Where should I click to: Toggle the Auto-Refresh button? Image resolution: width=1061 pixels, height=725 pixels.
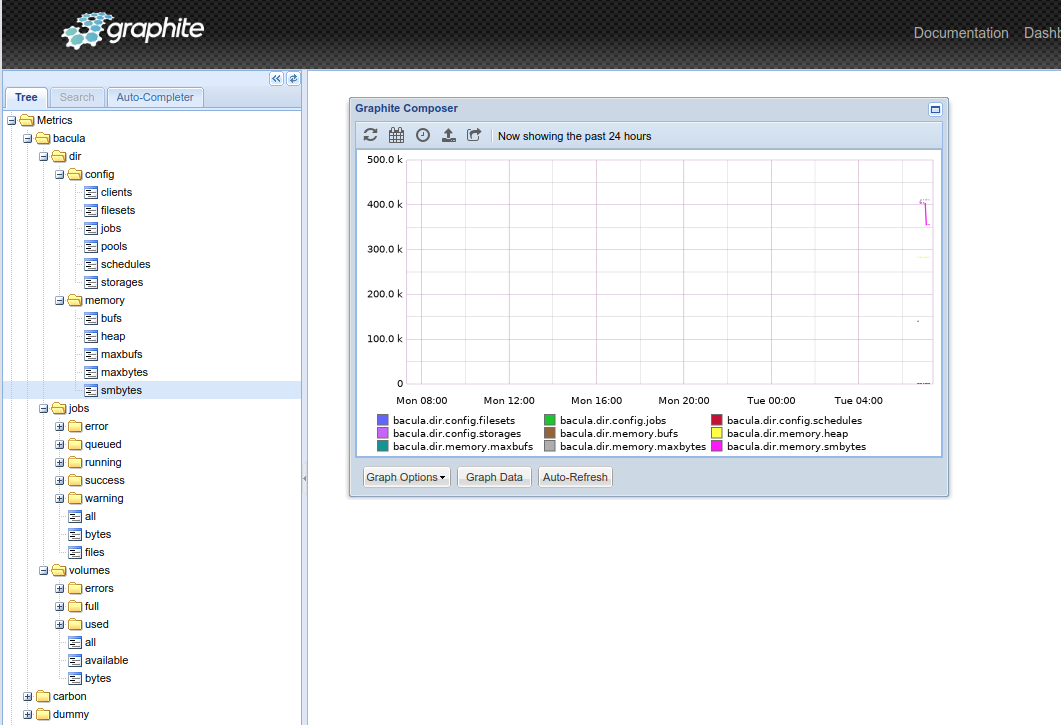(x=575, y=477)
